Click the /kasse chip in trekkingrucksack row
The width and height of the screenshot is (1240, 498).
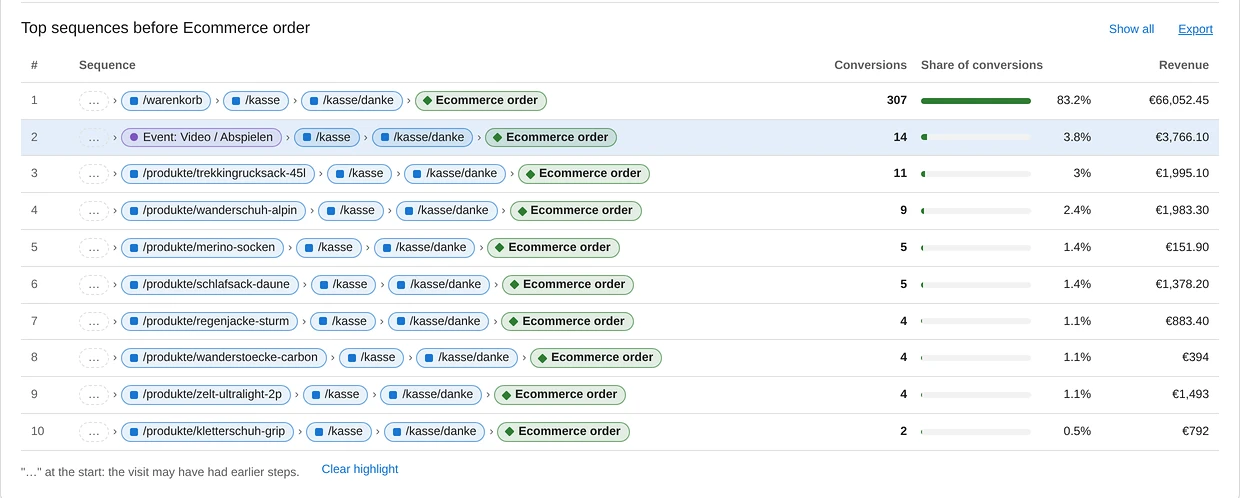click(360, 173)
